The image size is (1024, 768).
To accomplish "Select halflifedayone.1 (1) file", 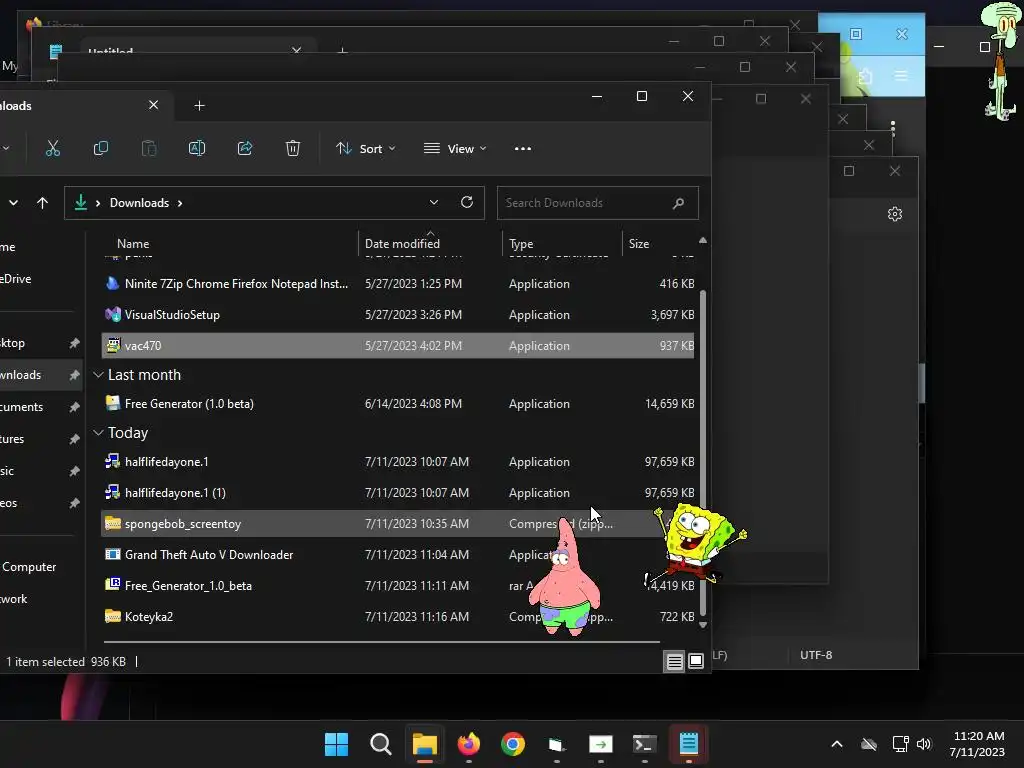I will (398, 492).
